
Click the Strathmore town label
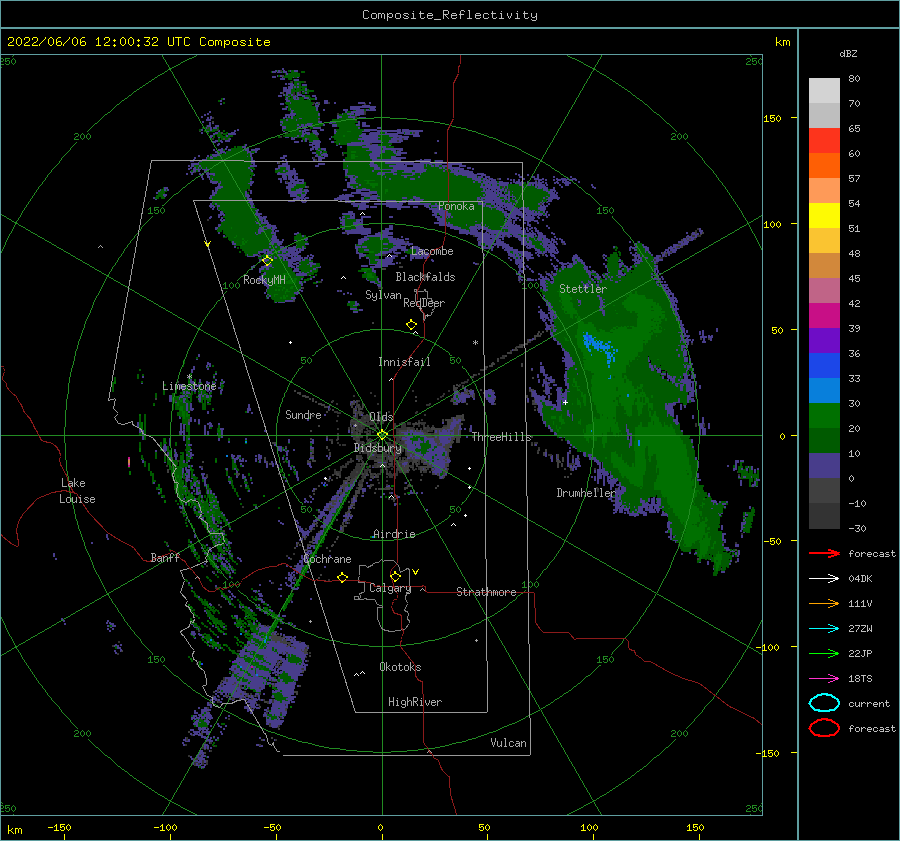486,592
